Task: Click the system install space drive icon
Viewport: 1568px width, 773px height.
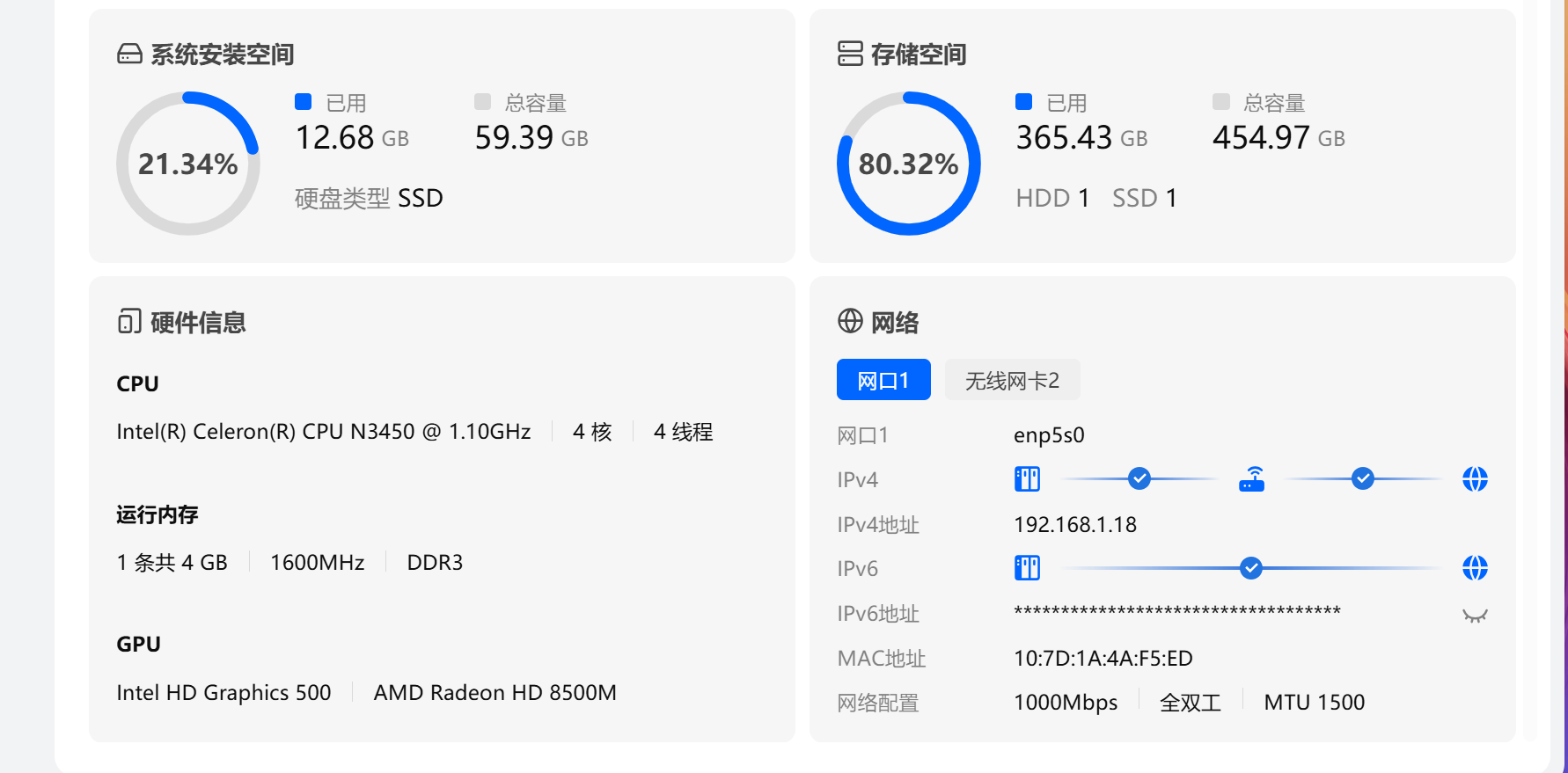Action: [129, 55]
